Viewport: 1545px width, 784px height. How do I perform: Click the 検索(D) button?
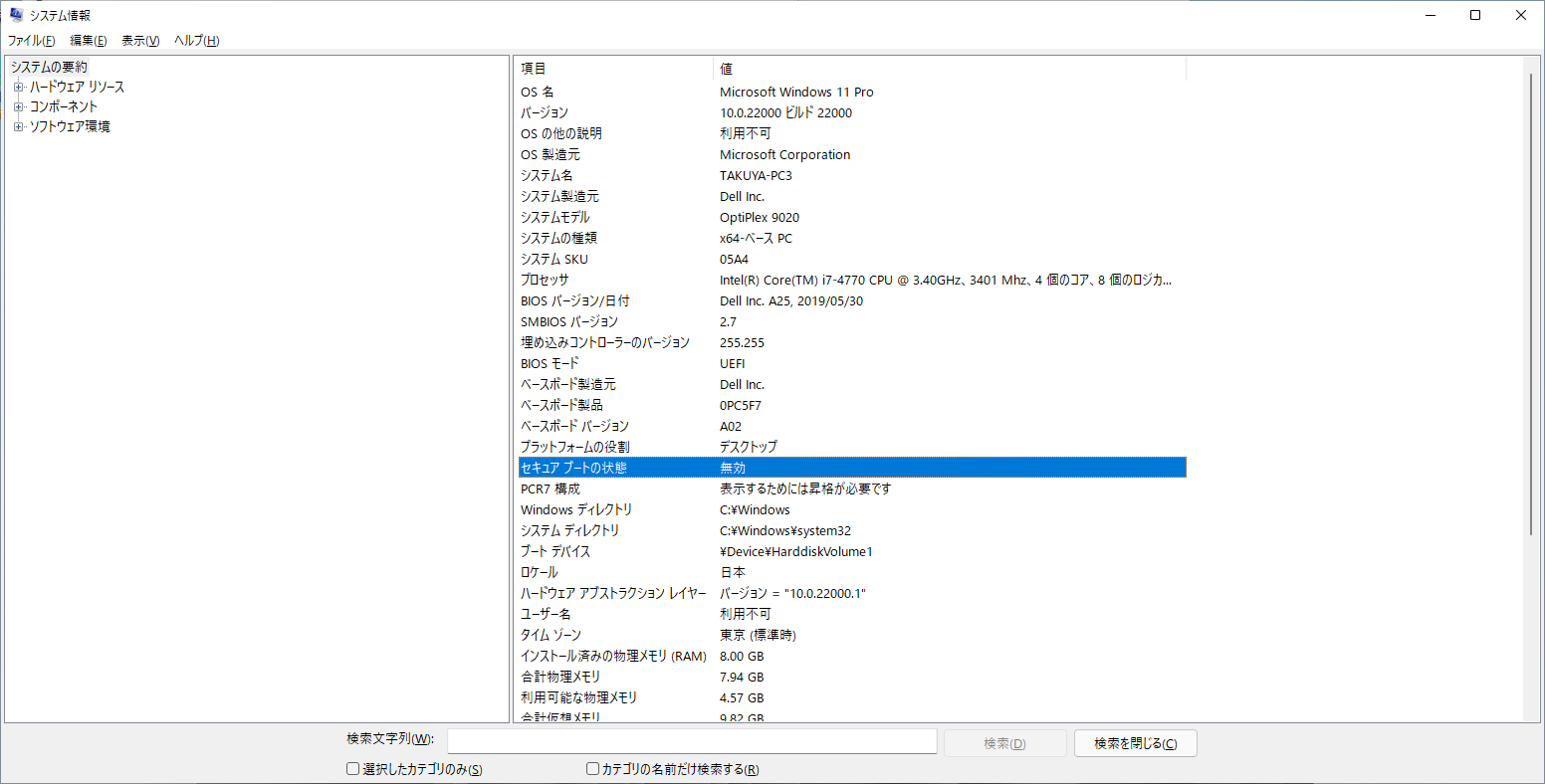pyautogui.click(x=1004, y=743)
